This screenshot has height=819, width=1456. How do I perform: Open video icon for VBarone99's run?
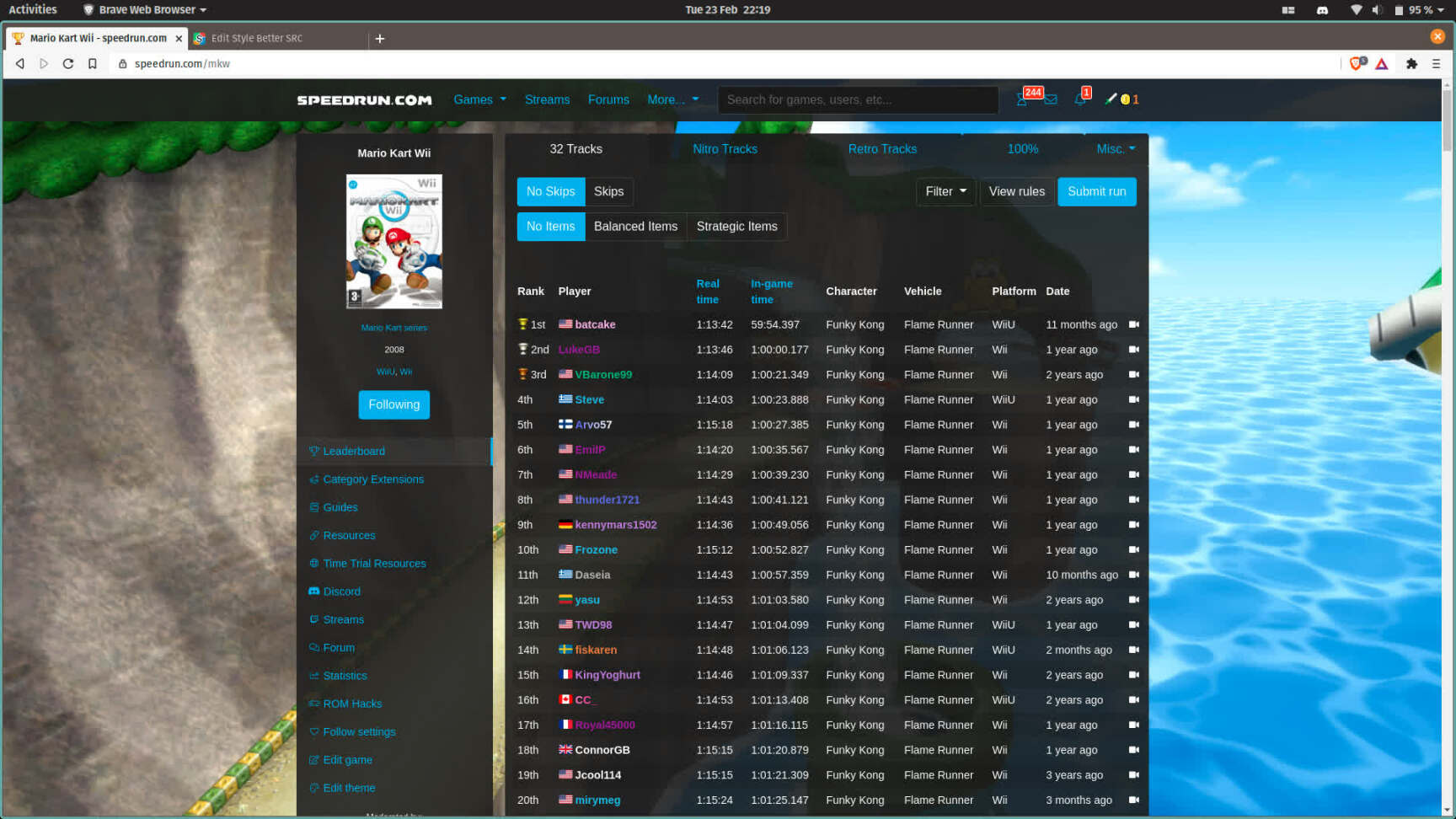tap(1133, 375)
